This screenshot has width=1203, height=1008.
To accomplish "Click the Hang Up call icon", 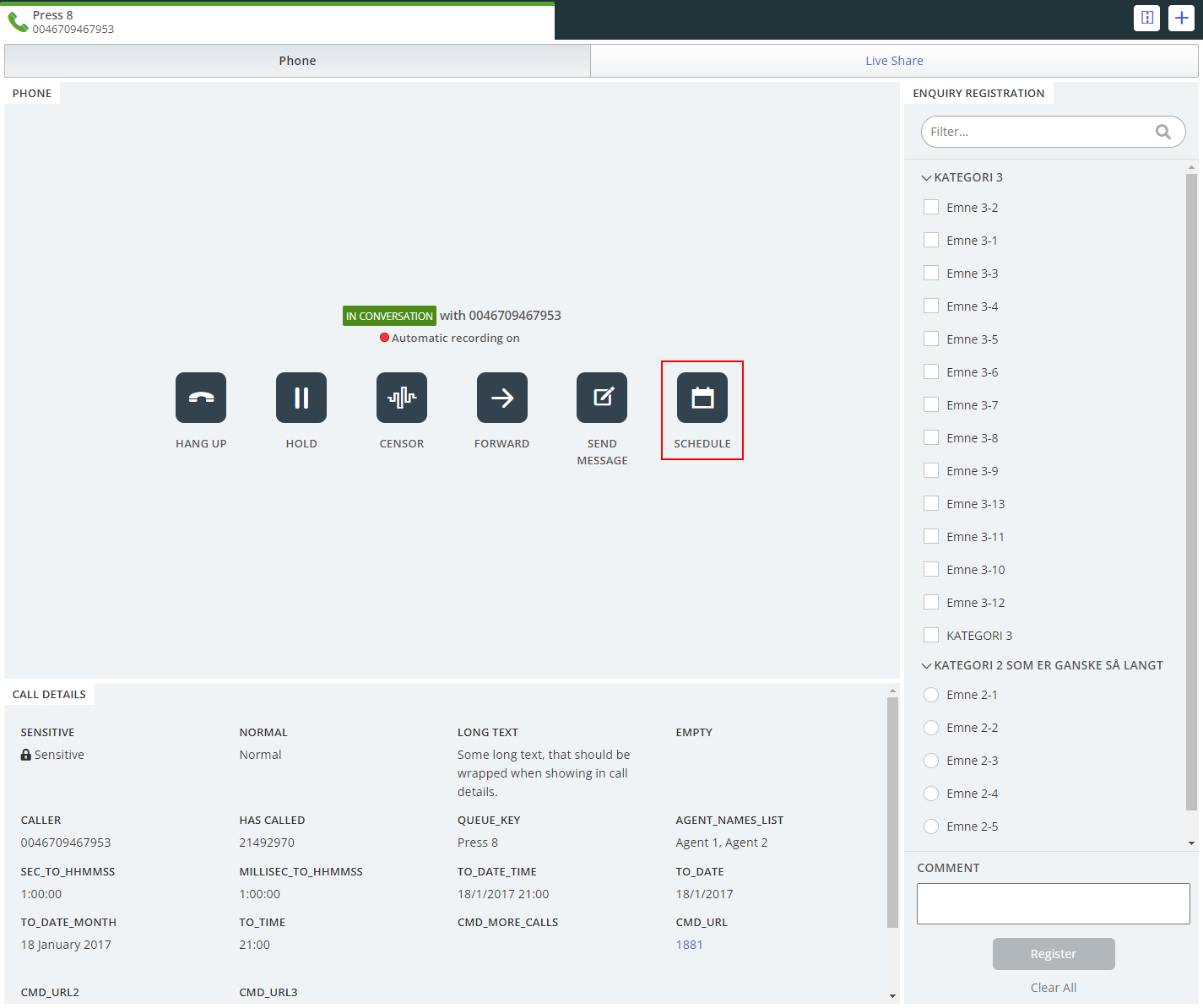I will click(x=201, y=398).
